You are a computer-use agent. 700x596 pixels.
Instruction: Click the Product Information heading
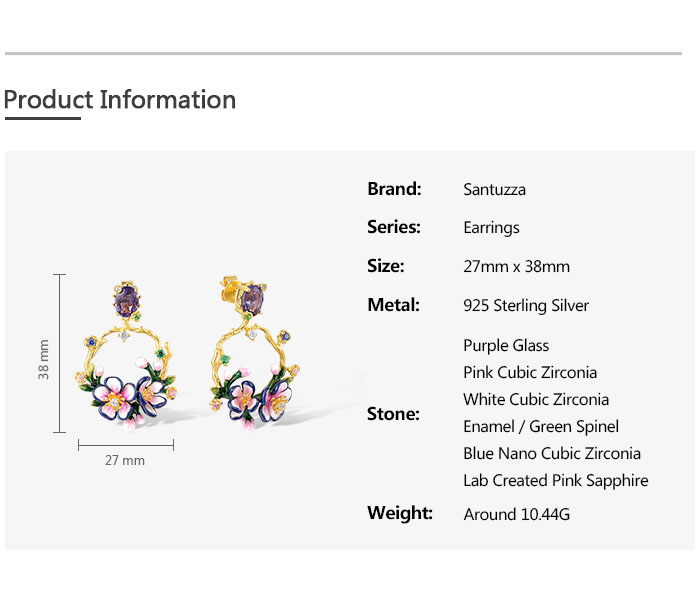tap(120, 100)
